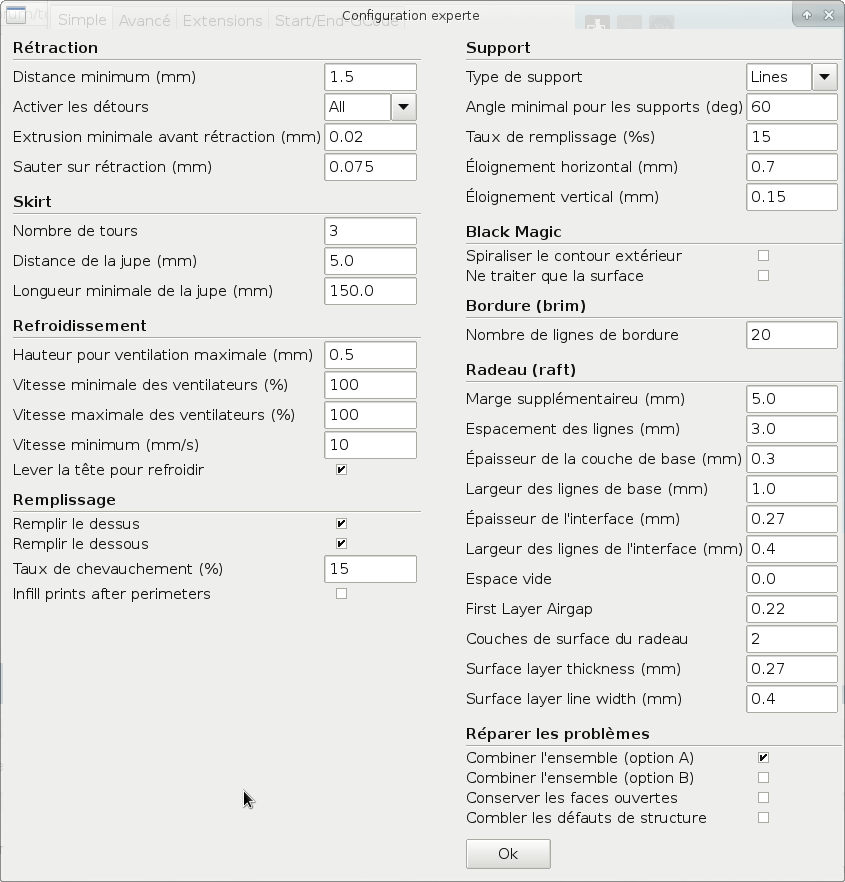Enable 'Conserver les faces ouvertes' checkbox
Screen dimensions: 845x882
tap(763, 798)
